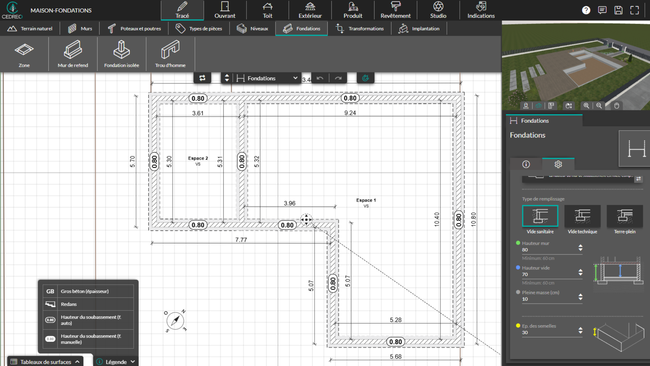Image resolution: width=650 pixels, height=366 pixels.
Task: Choose the Fondation isolée tool
Action: point(121,54)
